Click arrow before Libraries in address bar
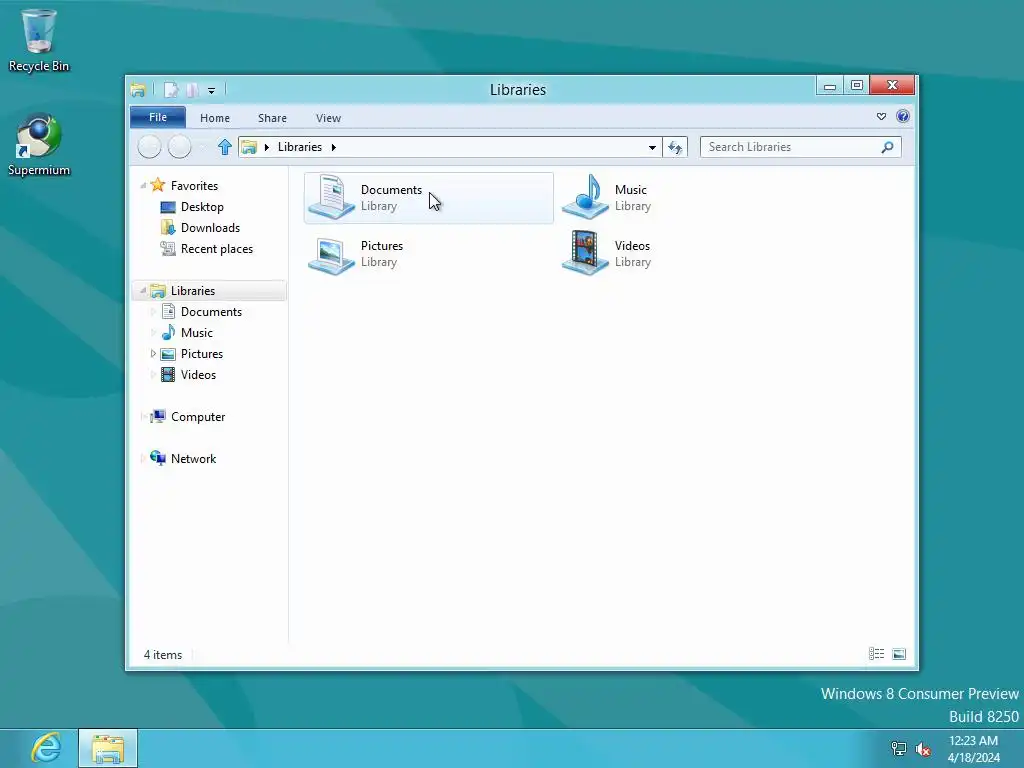The height and width of the screenshot is (768, 1024). (266, 147)
